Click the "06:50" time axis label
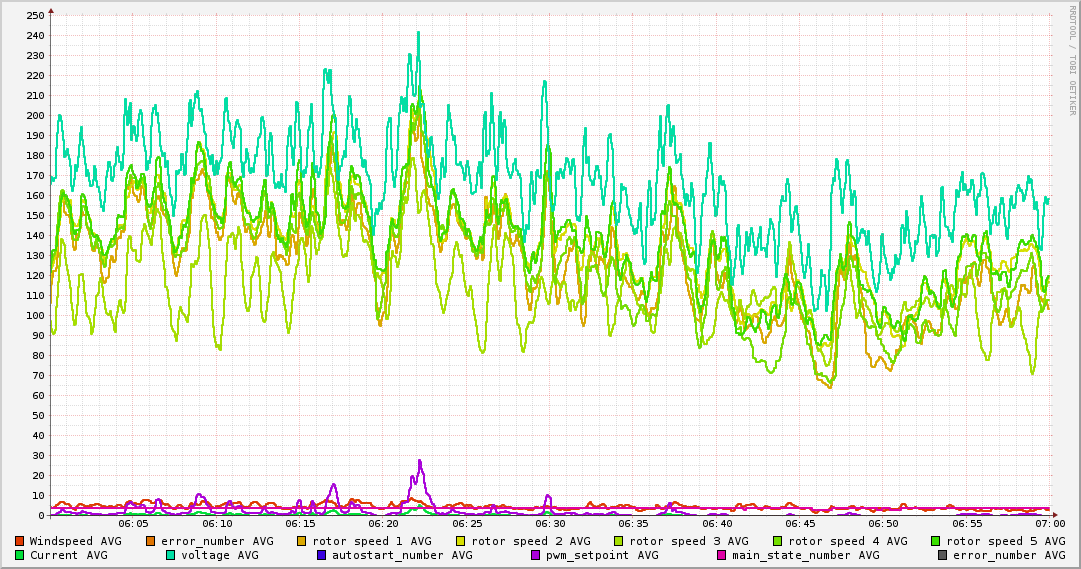The height and width of the screenshot is (569, 1081). (x=884, y=524)
